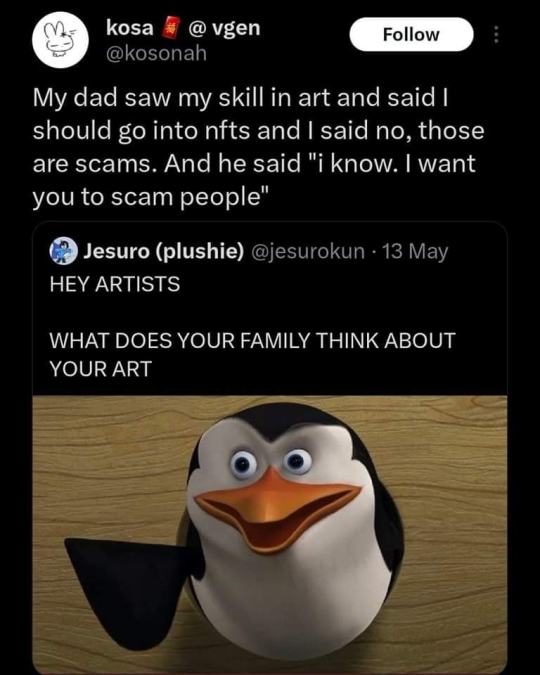Open the quoted tweet 'HEY ARTISTS' text

(115, 285)
